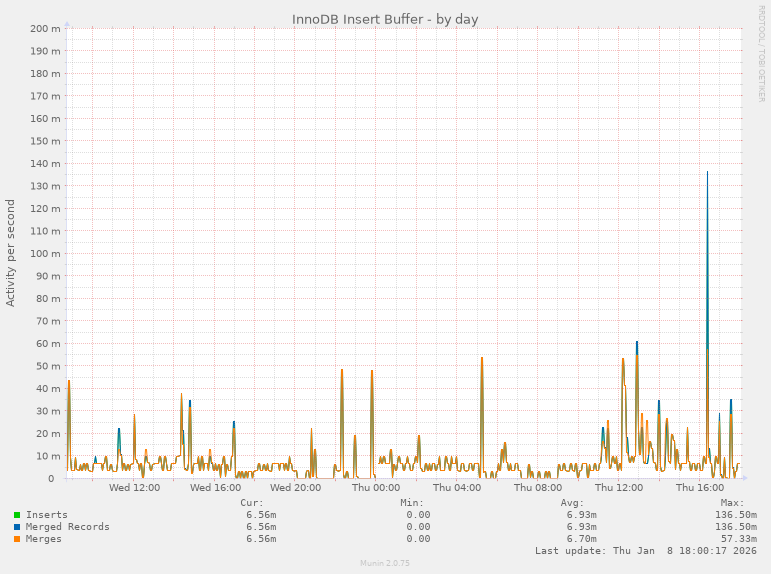Screen dimensions: 771x574
Task: Click the Inserts max value 136.50m
Action: [736, 515]
